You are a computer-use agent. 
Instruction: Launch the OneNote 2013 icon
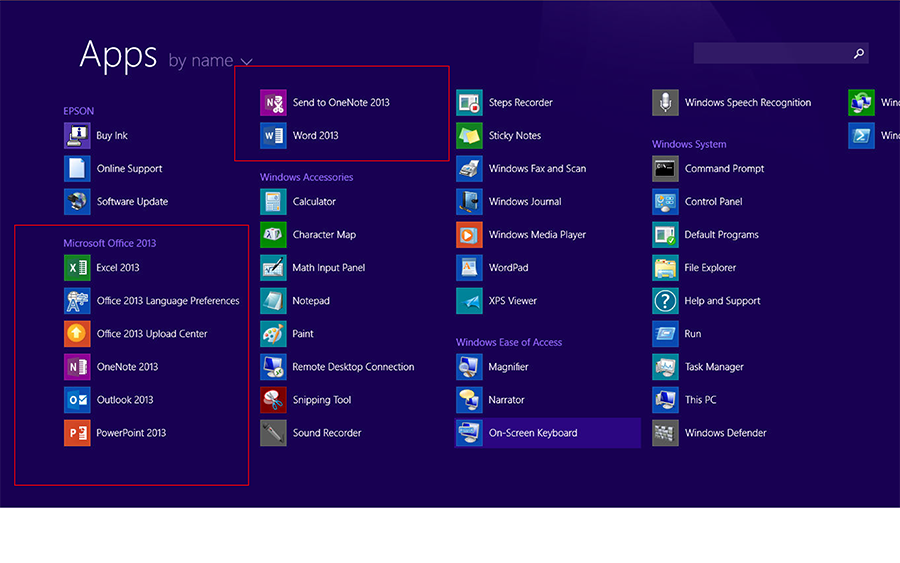pyautogui.click(x=77, y=367)
